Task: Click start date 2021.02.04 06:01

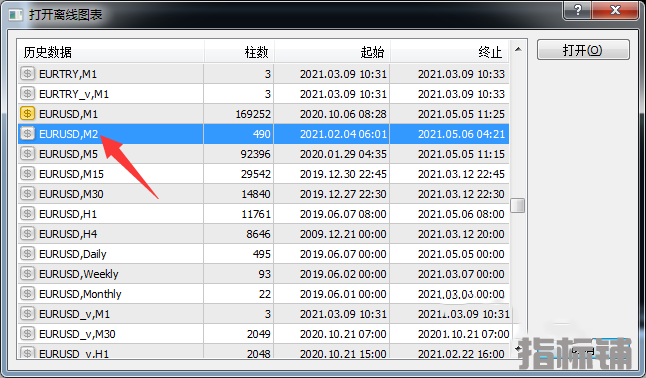Action: point(343,134)
